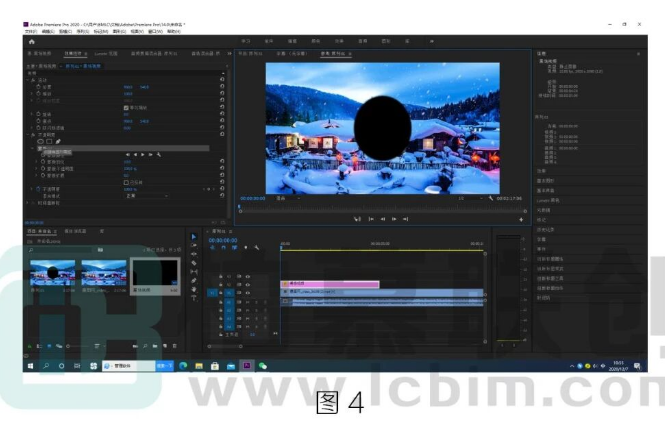Screen dimensions: 665x429
Task: Select the Razor tool
Action: (x=194, y=263)
